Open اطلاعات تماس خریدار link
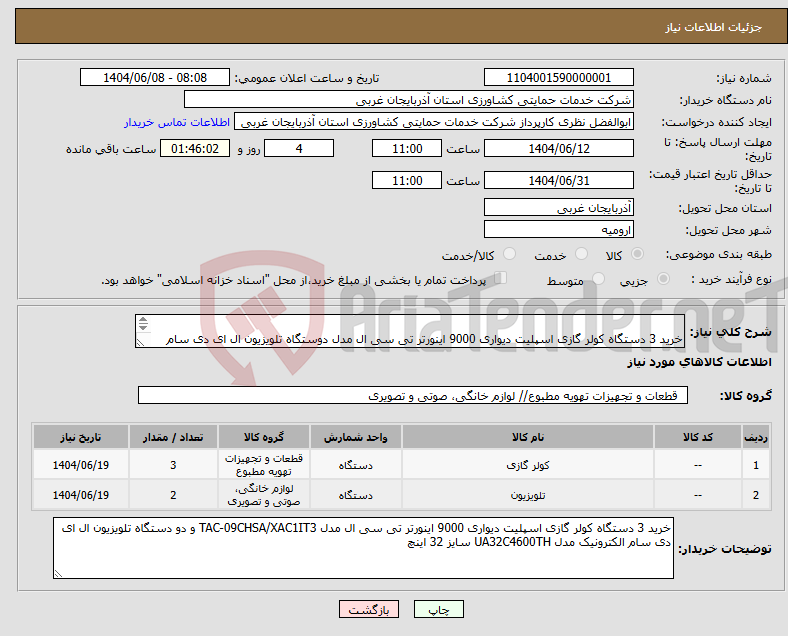Screen dimensions: 788x636 coord(177,122)
